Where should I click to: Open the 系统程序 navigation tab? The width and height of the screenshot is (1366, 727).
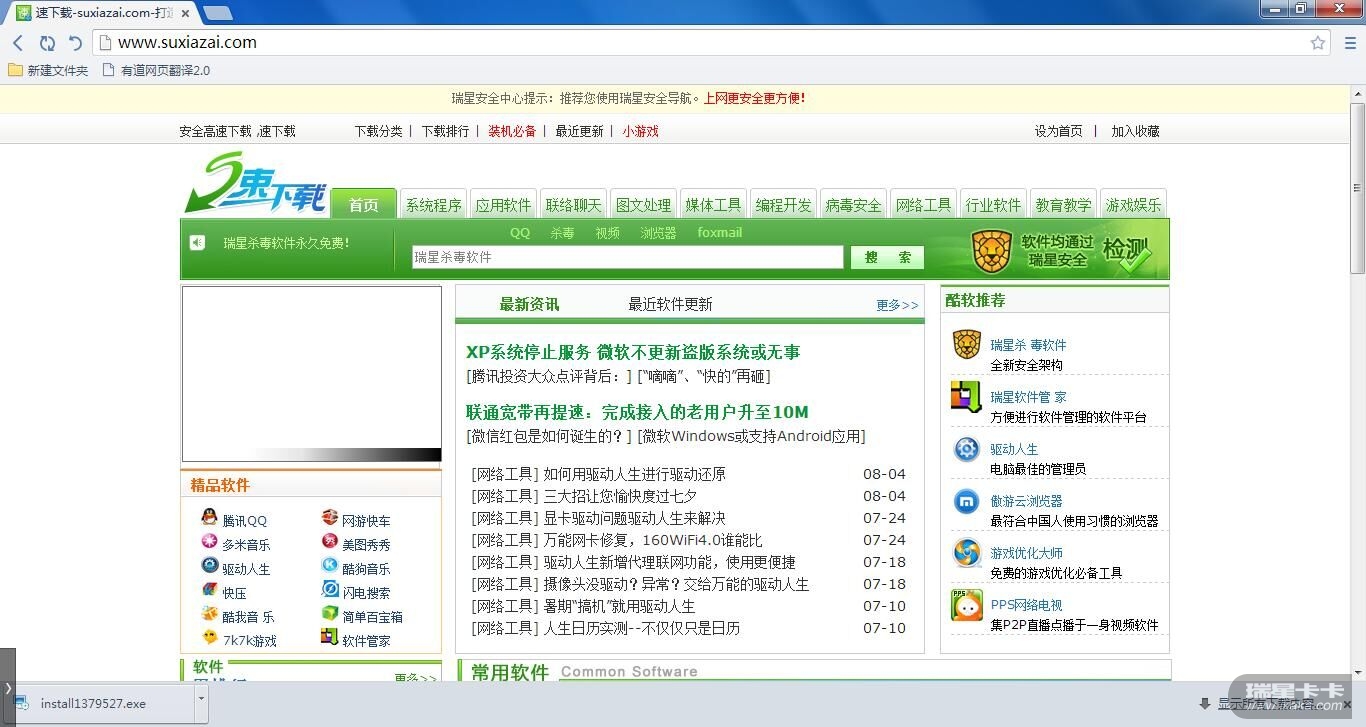433,205
